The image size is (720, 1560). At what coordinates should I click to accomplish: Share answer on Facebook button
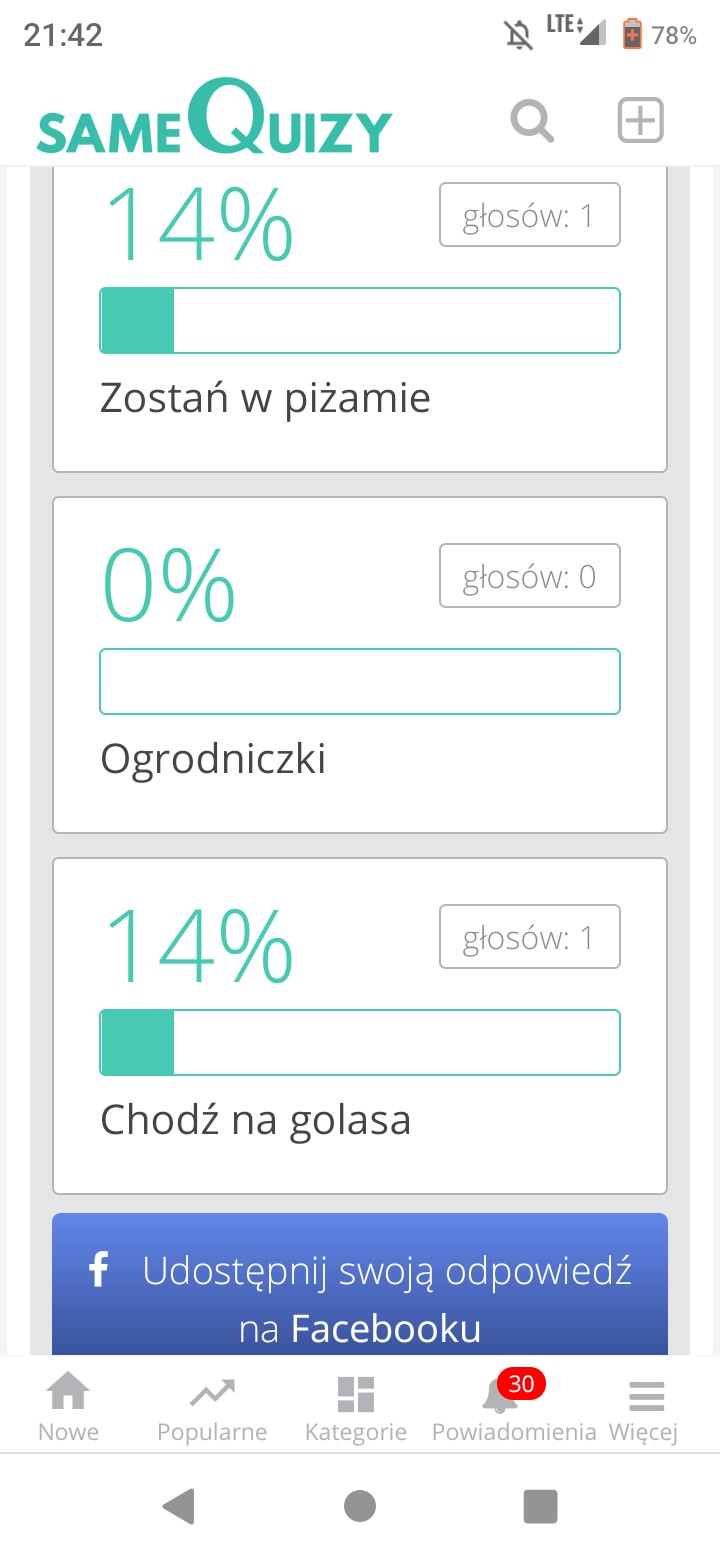[360, 1286]
